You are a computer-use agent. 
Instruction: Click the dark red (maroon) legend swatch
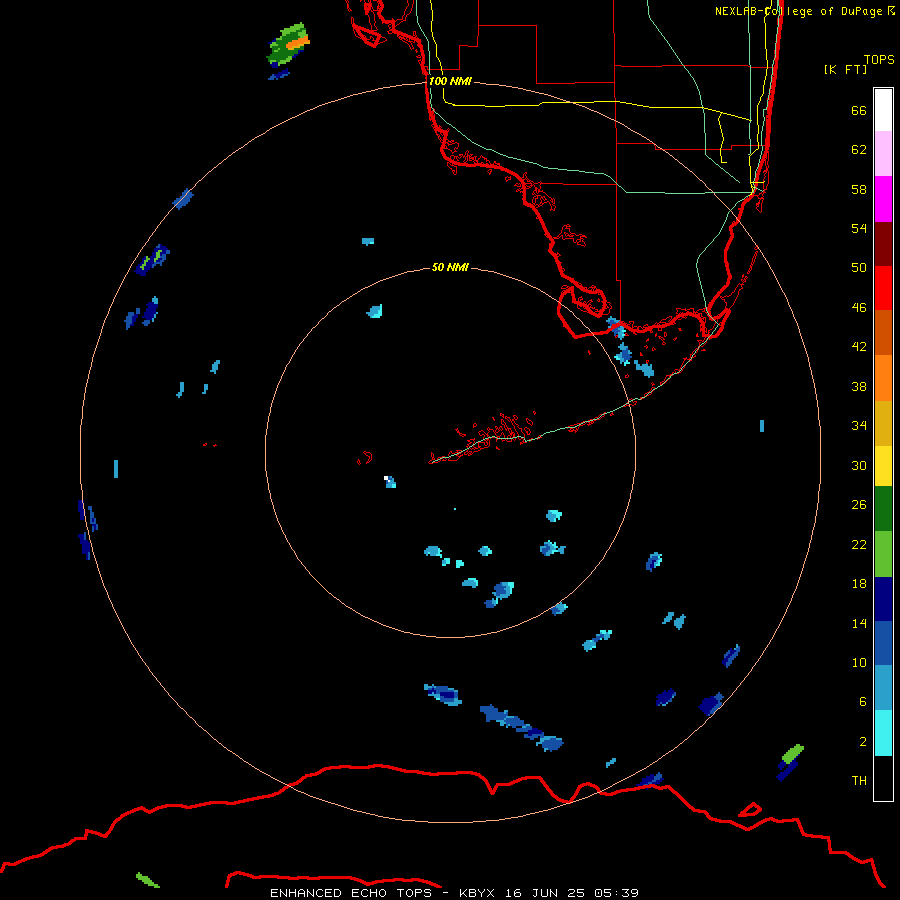pyautogui.click(x=883, y=244)
